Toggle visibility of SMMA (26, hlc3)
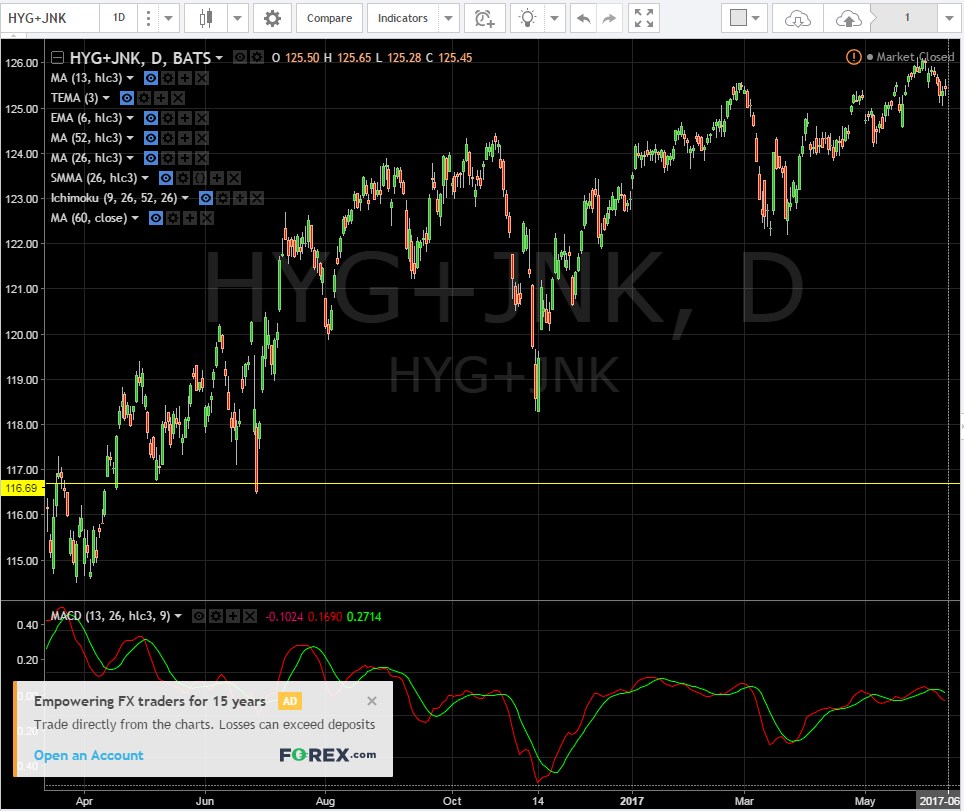Image resolution: width=964 pixels, height=811 pixels. click(x=165, y=178)
